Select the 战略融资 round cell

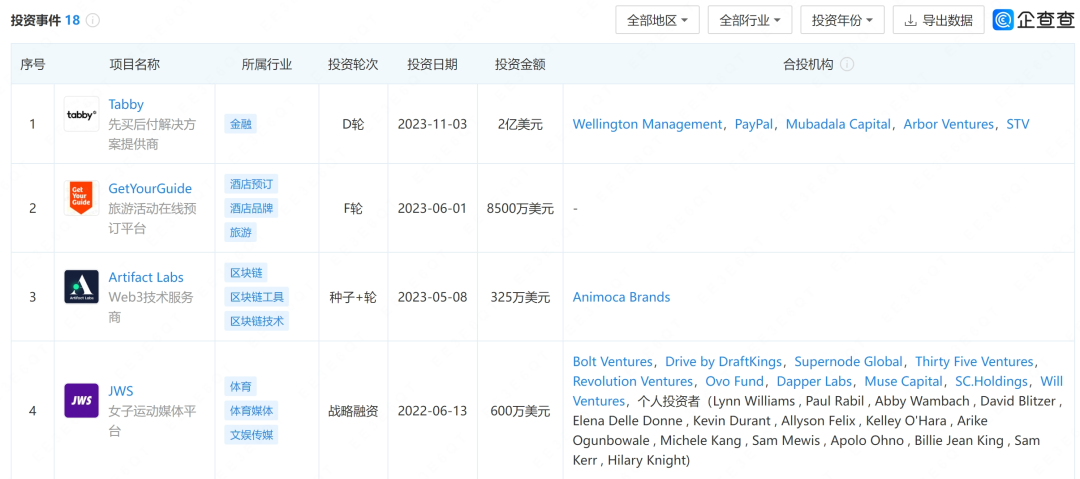[353, 411]
